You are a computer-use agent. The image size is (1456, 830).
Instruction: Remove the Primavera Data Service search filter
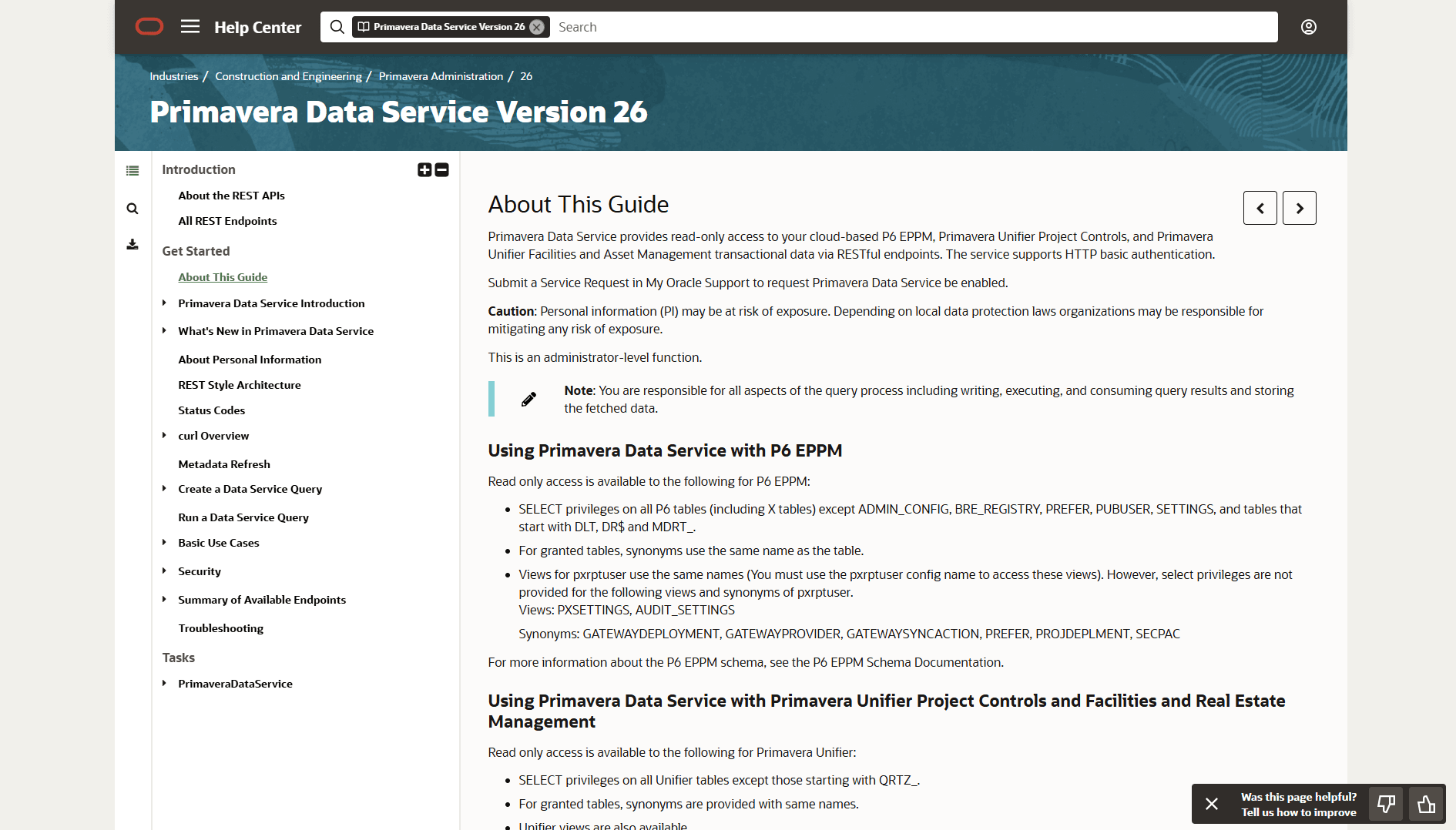click(537, 27)
